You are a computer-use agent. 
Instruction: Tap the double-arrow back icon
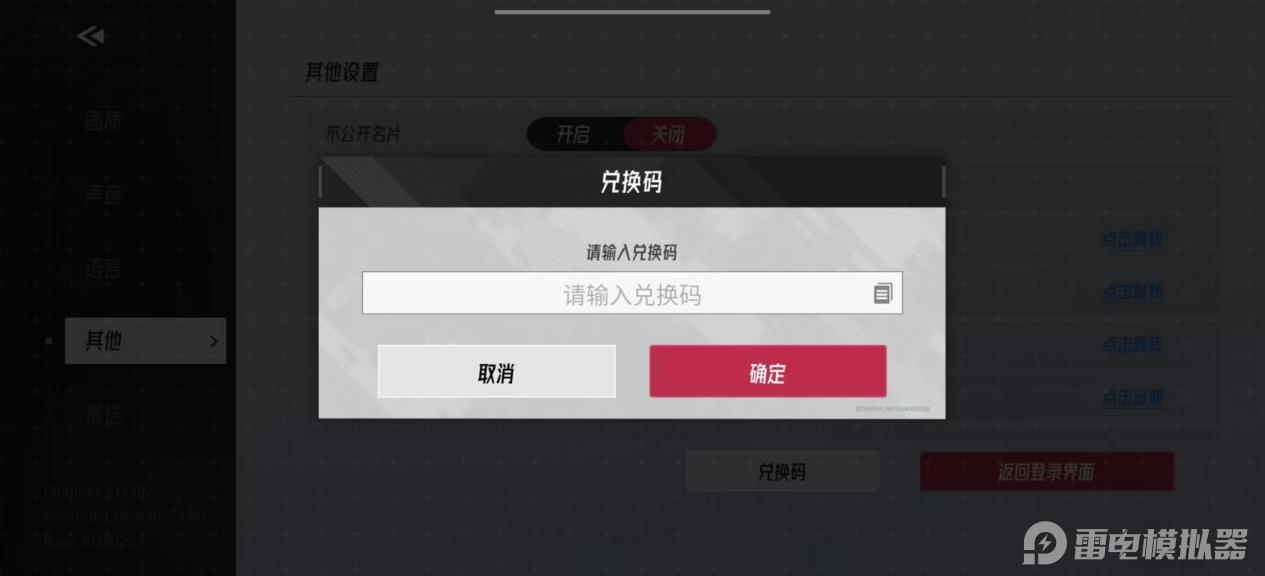(90, 36)
